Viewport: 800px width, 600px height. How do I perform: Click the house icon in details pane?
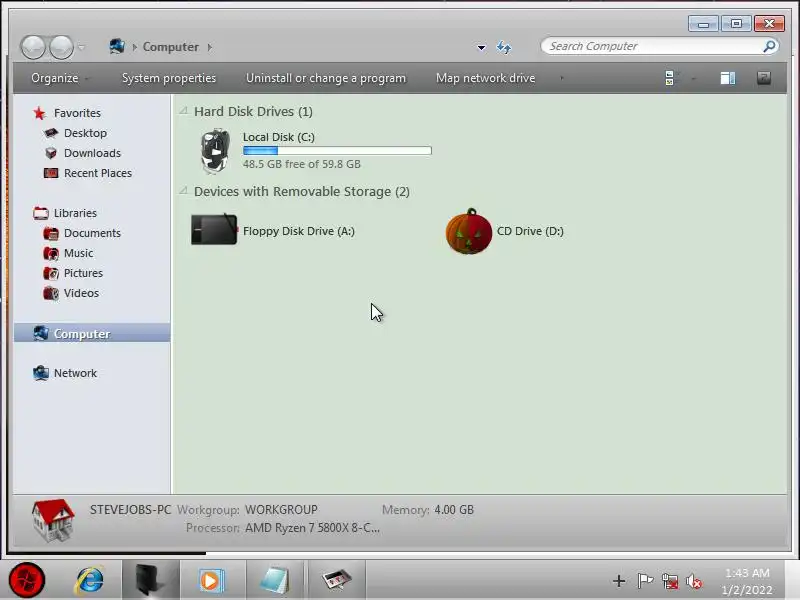coord(53,520)
